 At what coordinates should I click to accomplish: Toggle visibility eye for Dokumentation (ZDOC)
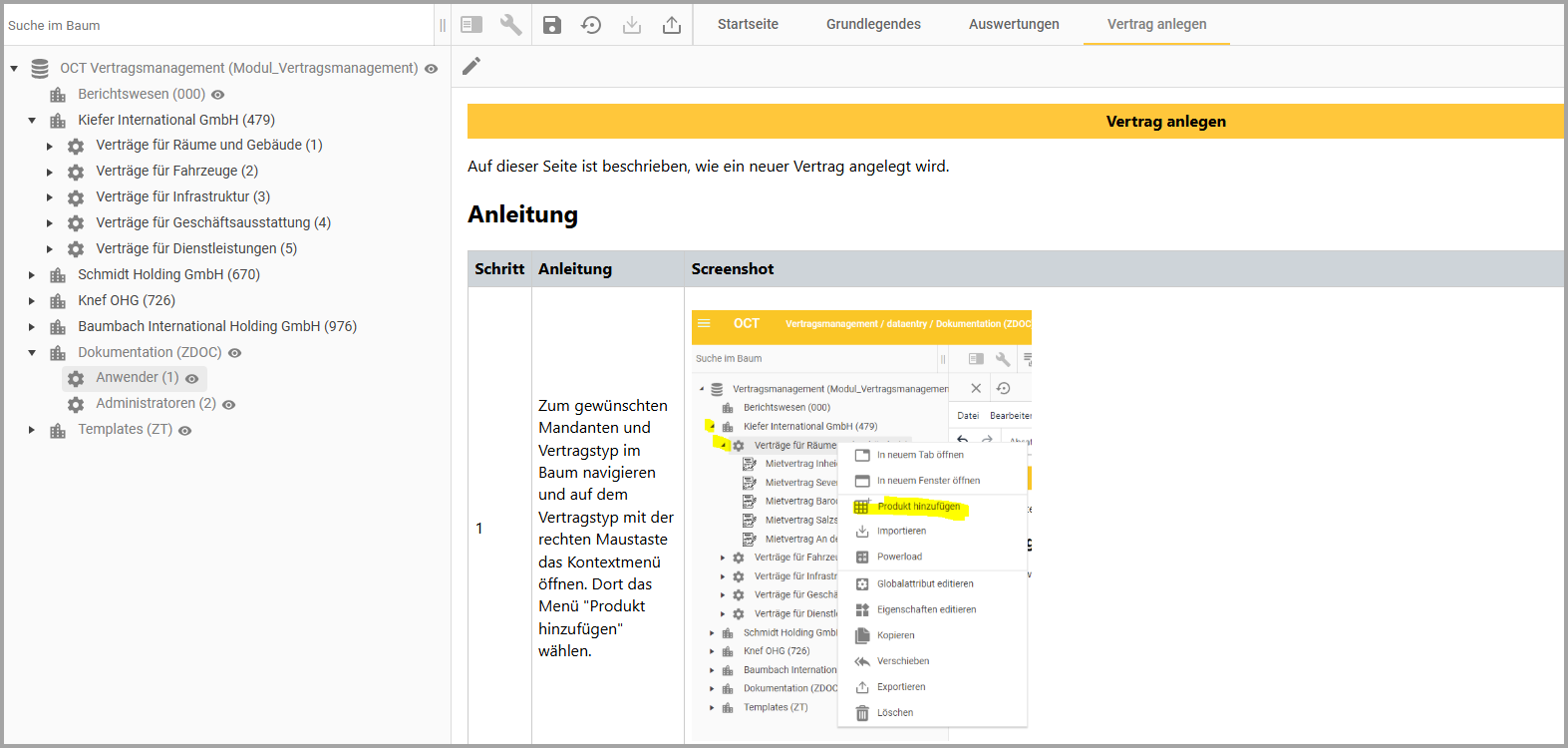(235, 353)
